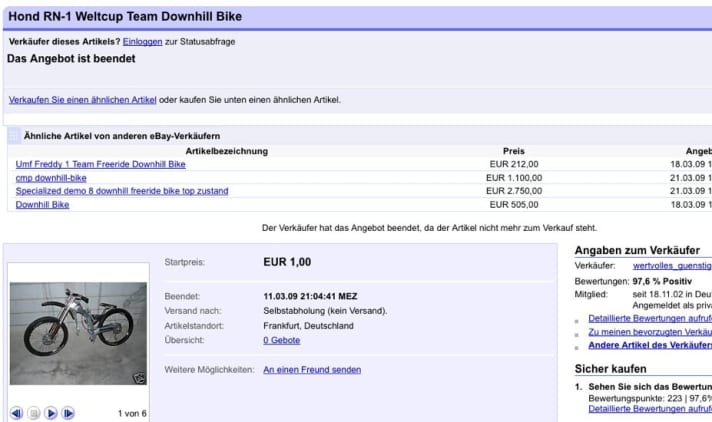Click Selbstabholung (kein Versand) text
This screenshot has height=422, width=712.
click(325, 311)
